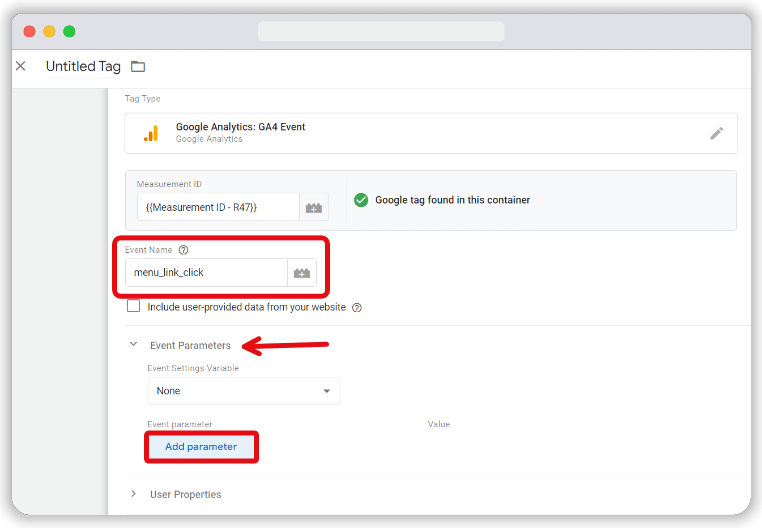
Task: Click the Value column header
Action: [x=439, y=424]
